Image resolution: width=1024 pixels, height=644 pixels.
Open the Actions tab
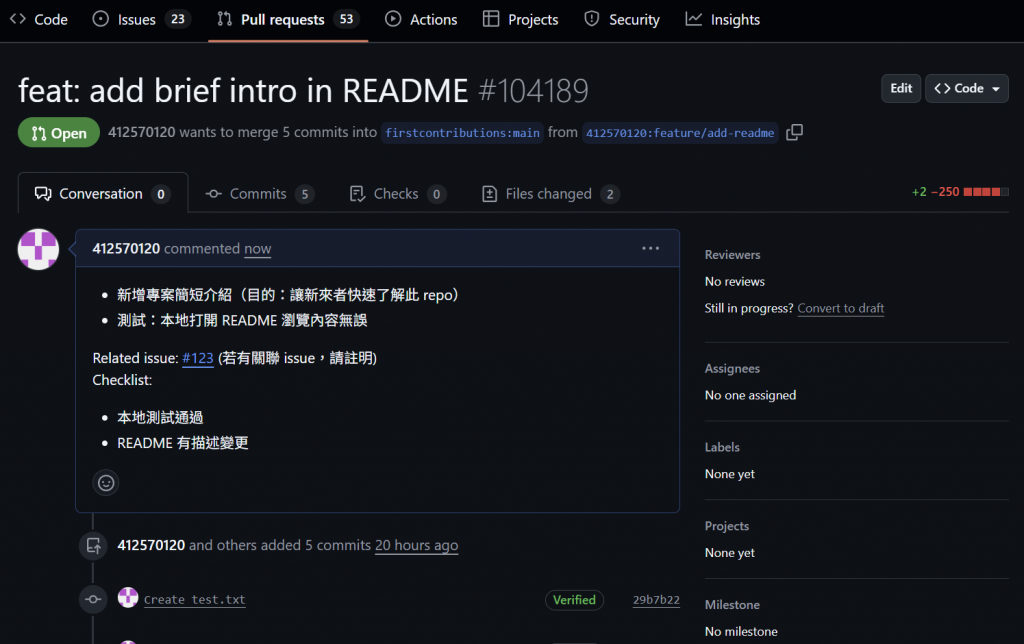421,20
